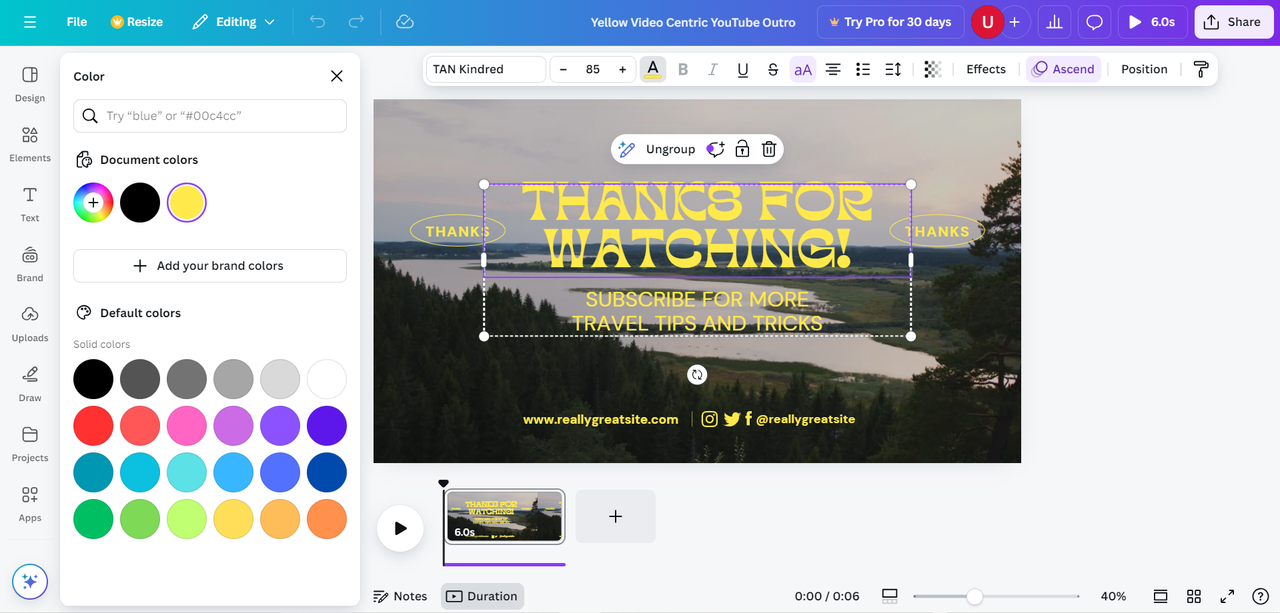Click the copy style paint roller
This screenshot has width=1280, height=613.
pos(1201,69)
